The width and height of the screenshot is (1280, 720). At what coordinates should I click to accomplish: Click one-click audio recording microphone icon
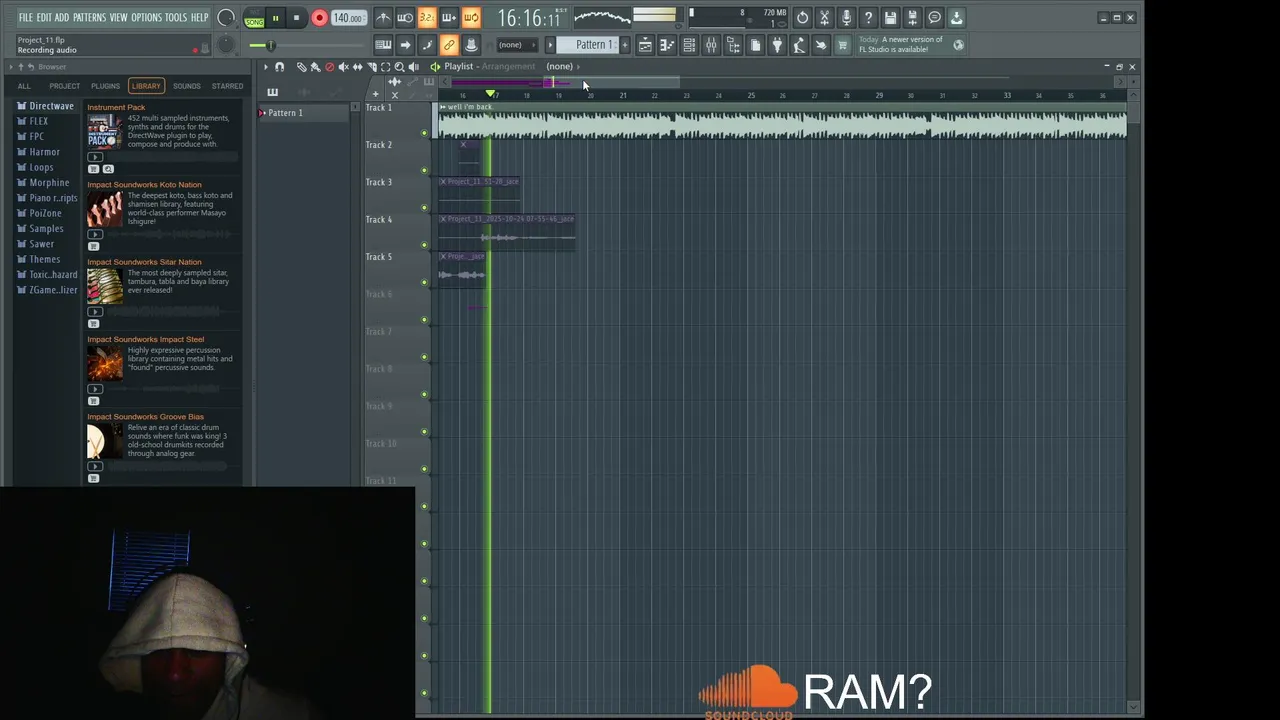[x=846, y=17]
